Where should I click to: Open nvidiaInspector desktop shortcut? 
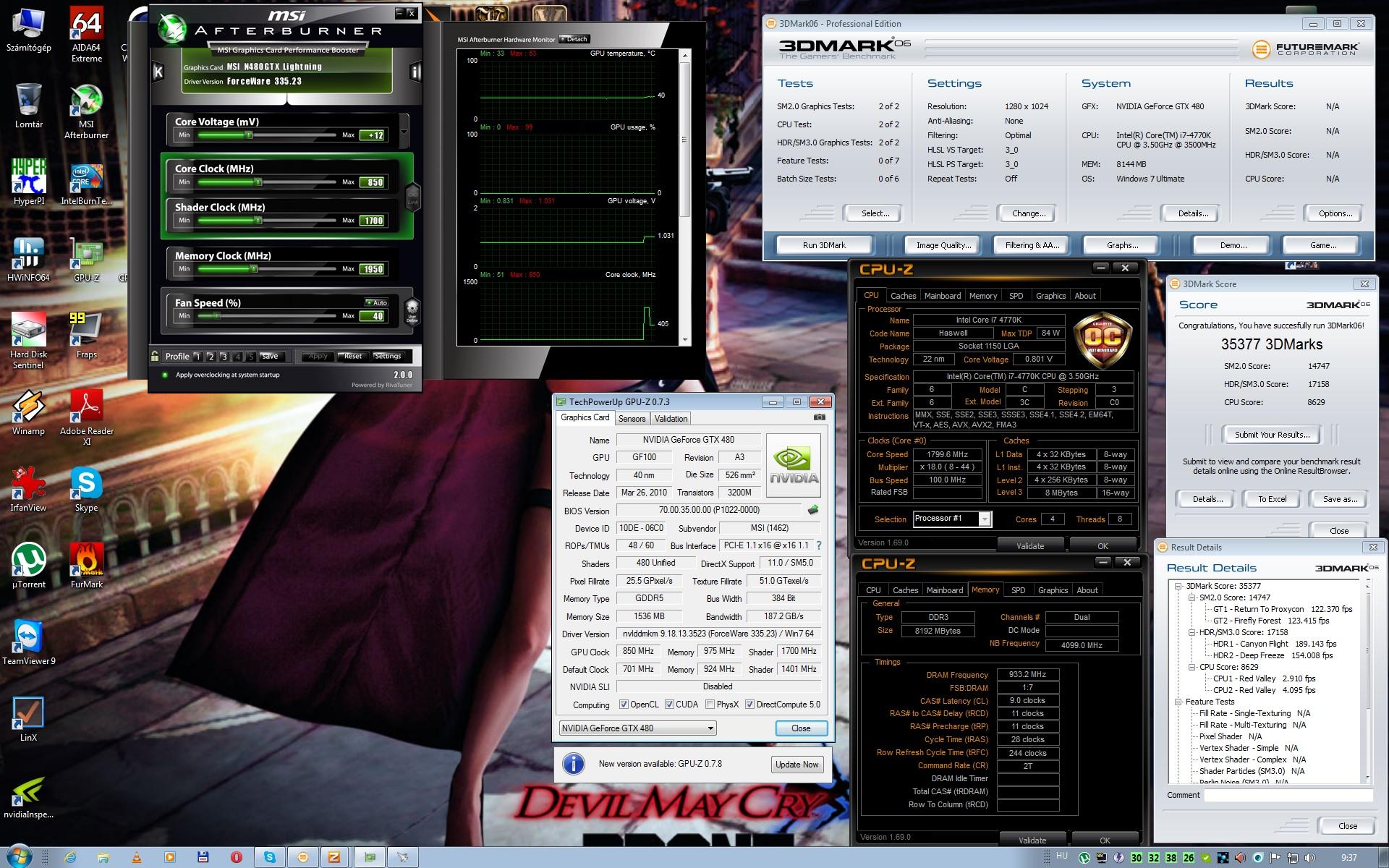28,796
